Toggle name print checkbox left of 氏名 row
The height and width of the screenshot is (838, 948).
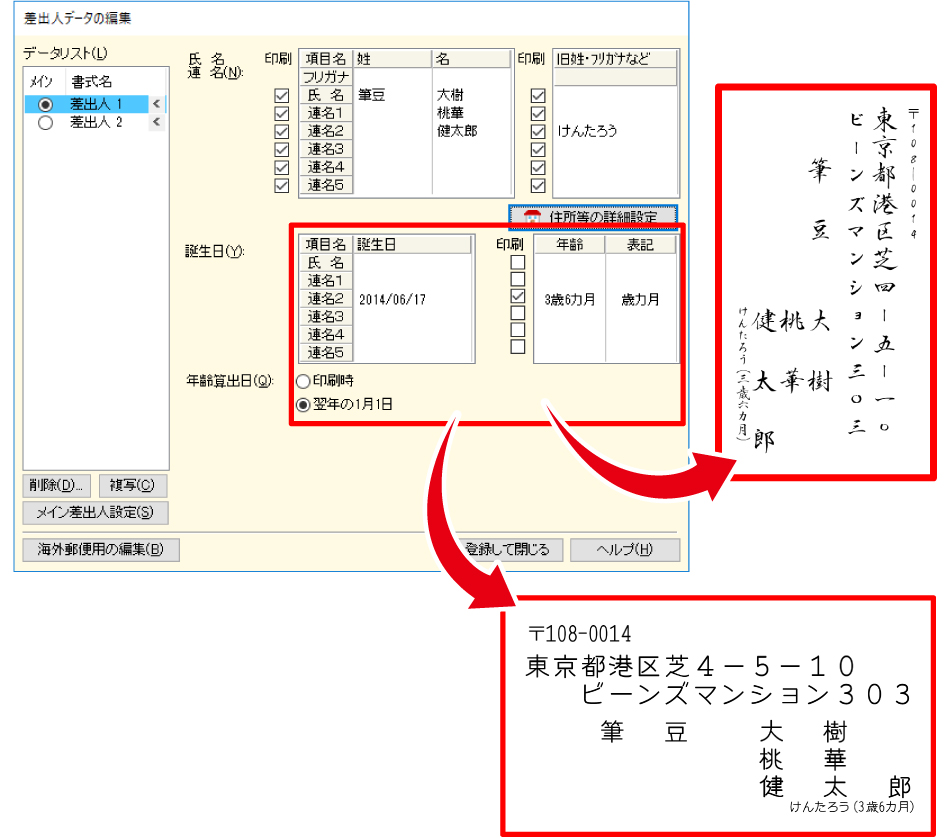pos(281,95)
